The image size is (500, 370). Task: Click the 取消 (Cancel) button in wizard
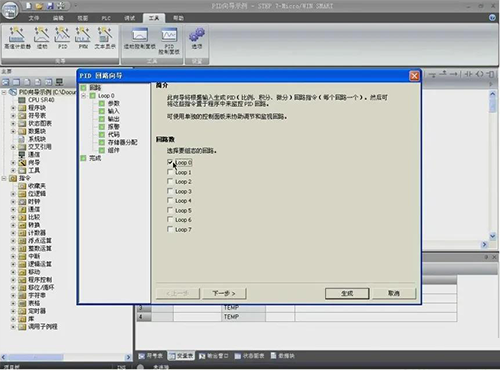click(x=394, y=293)
